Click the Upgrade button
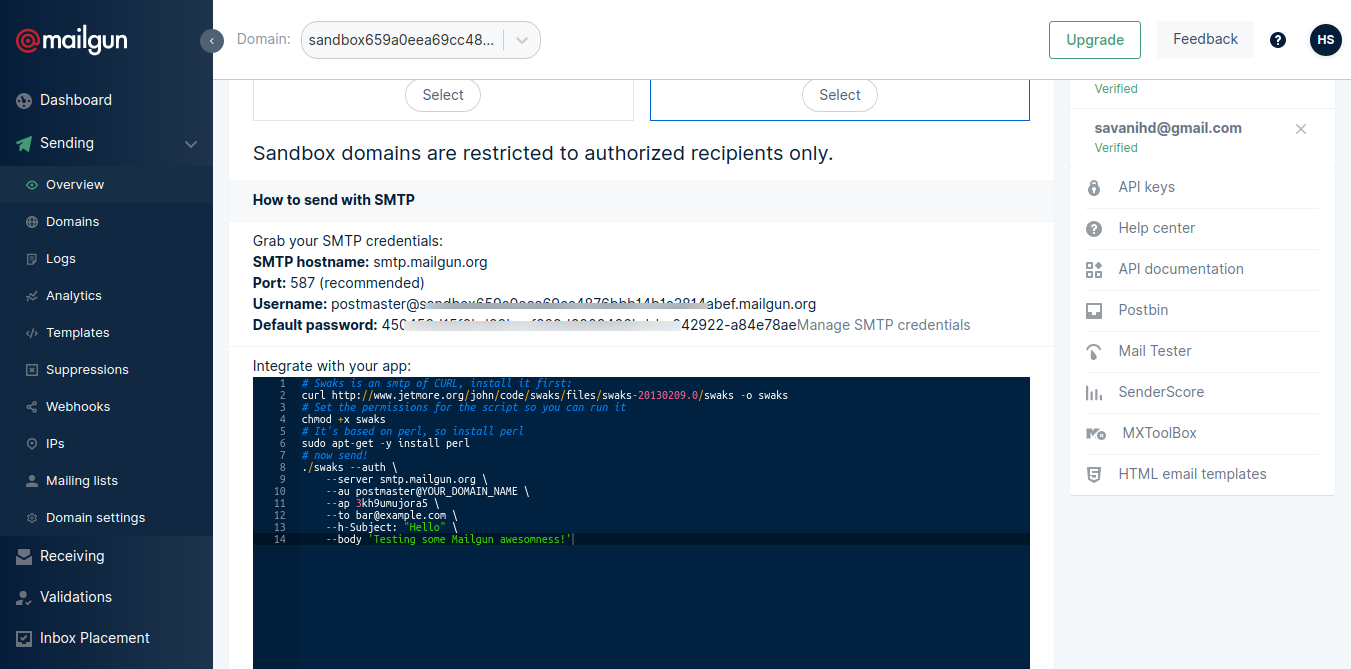 click(1094, 40)
